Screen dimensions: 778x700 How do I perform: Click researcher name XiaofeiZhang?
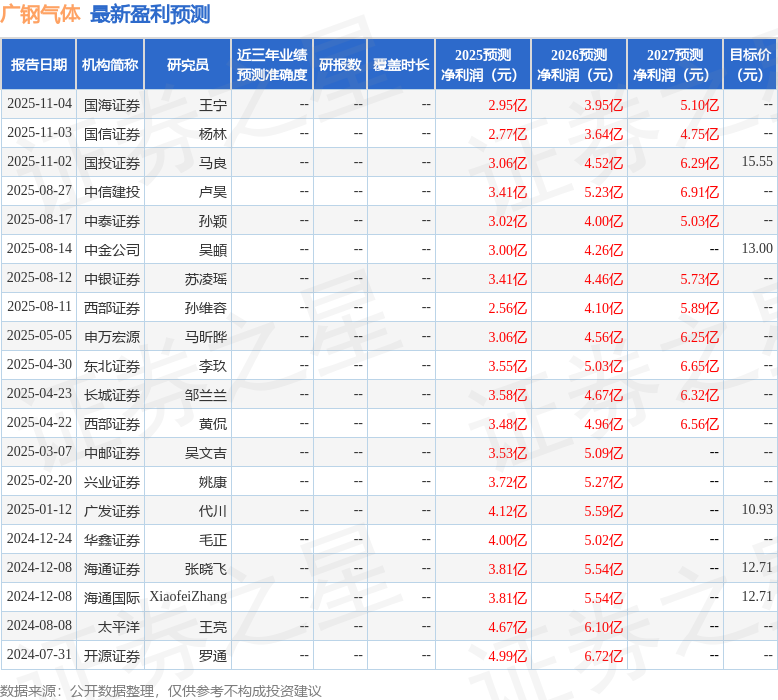click(x=189, y=597)
